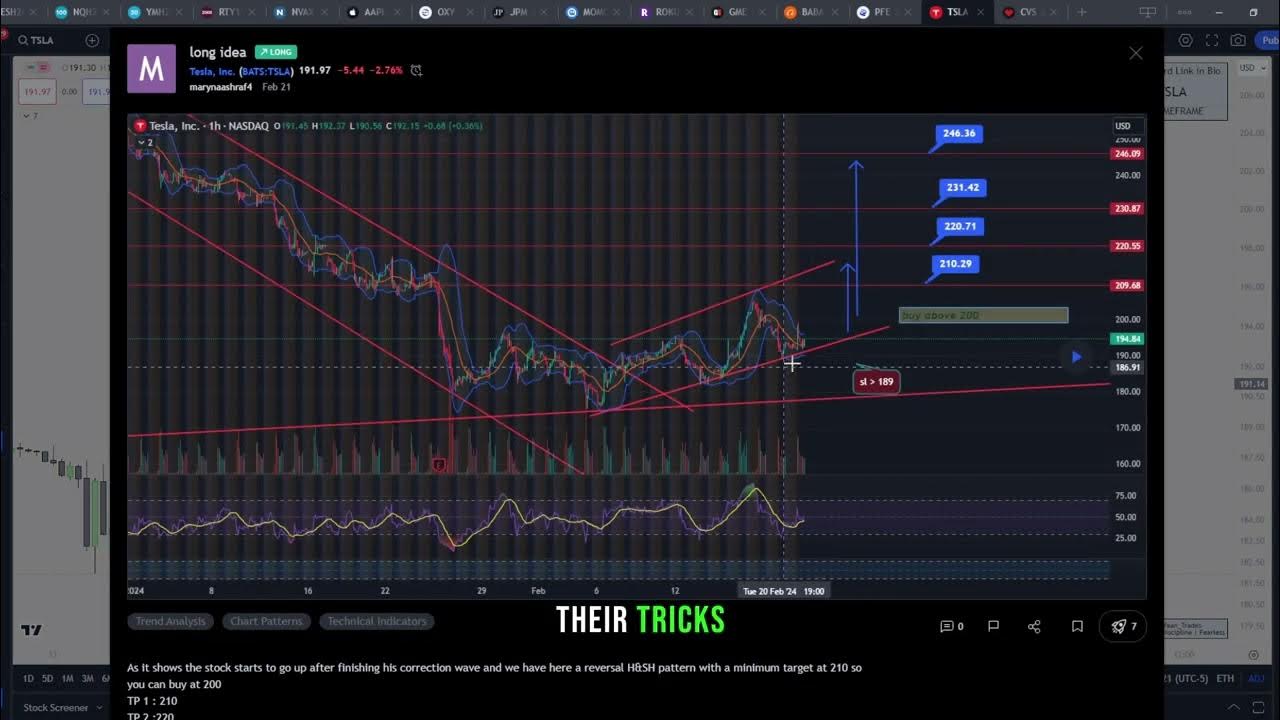Share this idea via the share icon
The height and width of the screenshot is (720, 1280).
coord(1034,626)
